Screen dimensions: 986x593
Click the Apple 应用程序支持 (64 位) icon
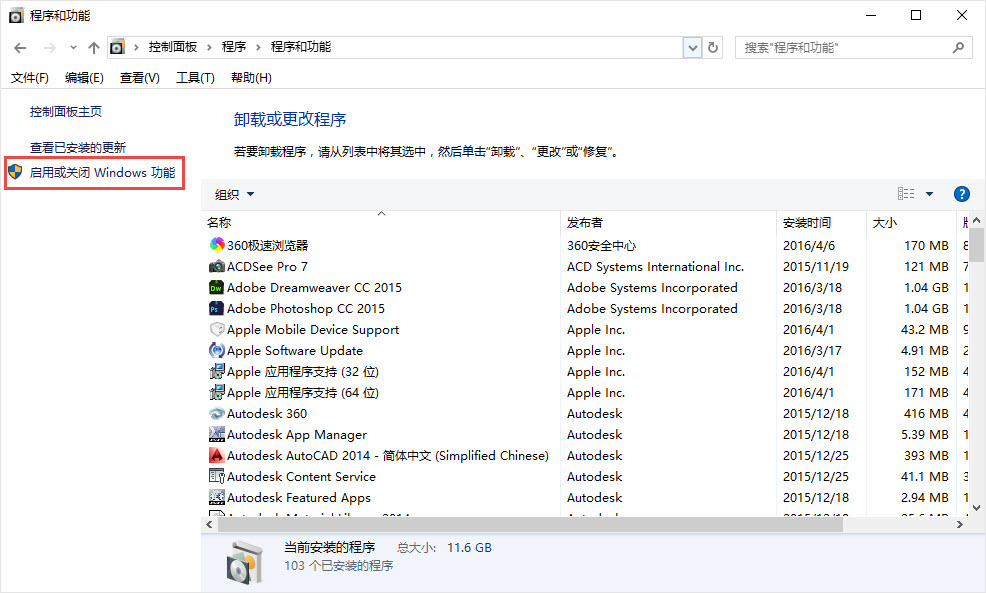click(217, 392)
